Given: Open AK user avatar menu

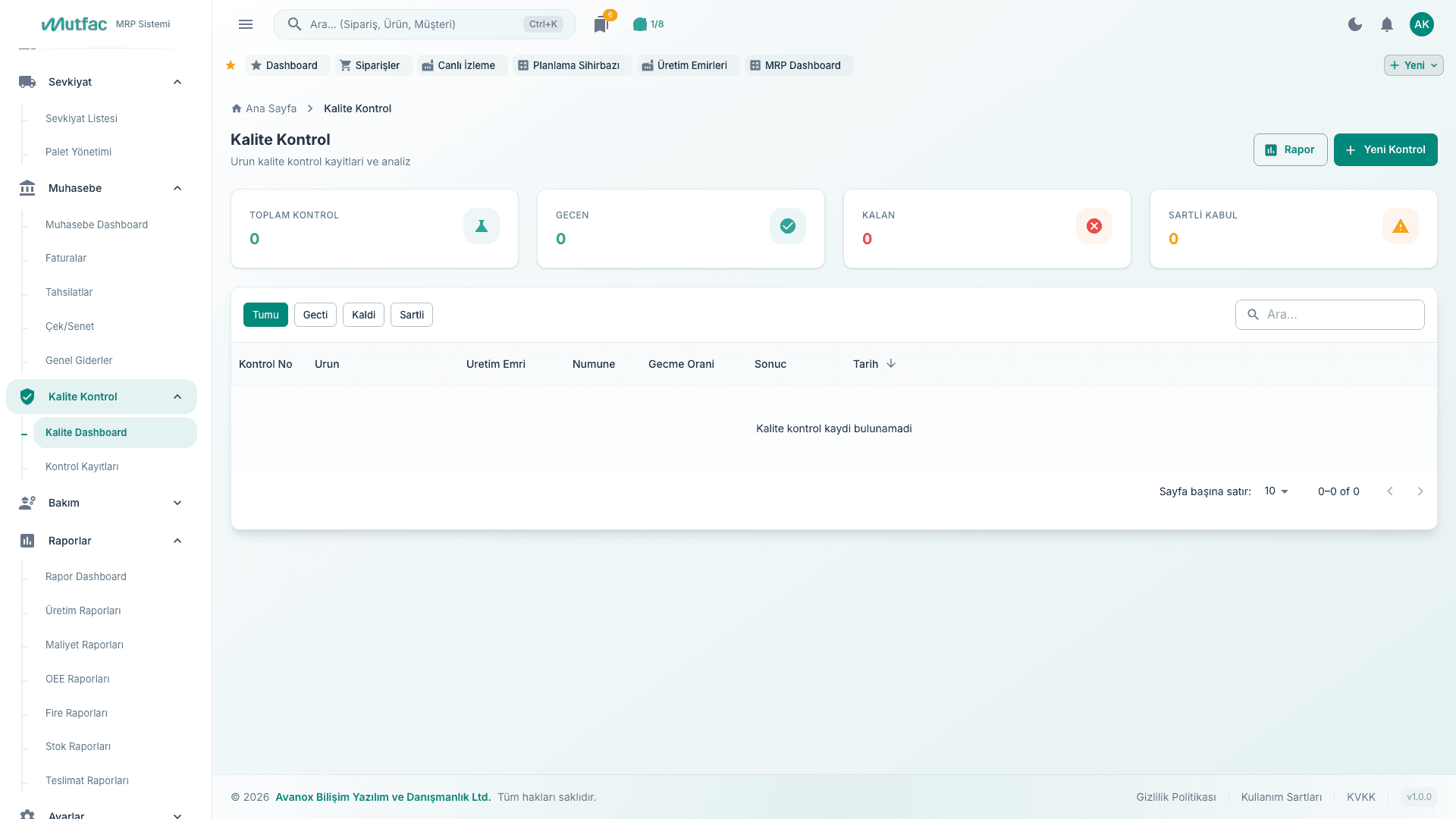Looking at the screenshot, I should pyautogui.click(x=1422, y=24).
